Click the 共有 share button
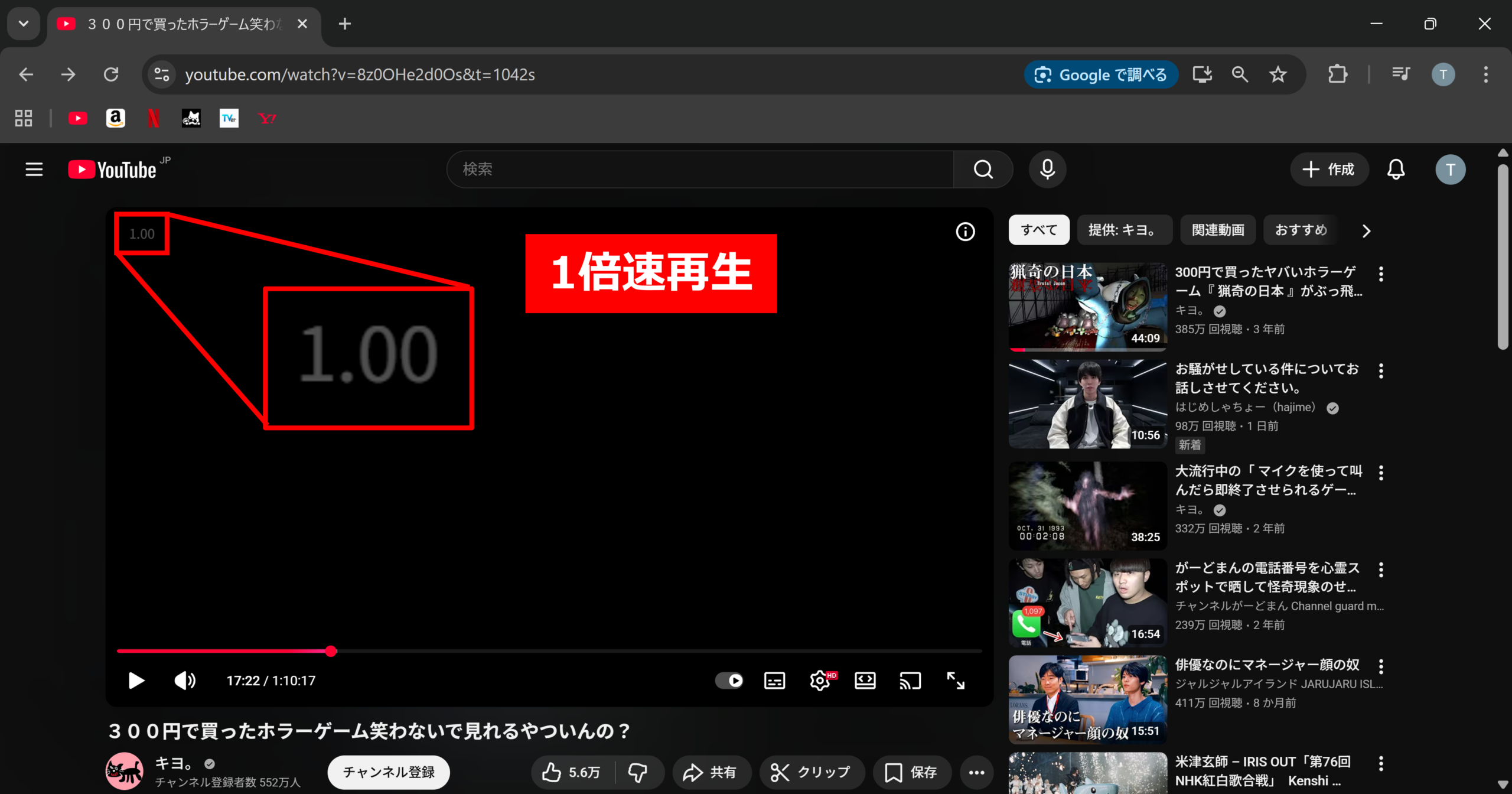This screenshot has width=1512, height=794. (x=711, y=772)
